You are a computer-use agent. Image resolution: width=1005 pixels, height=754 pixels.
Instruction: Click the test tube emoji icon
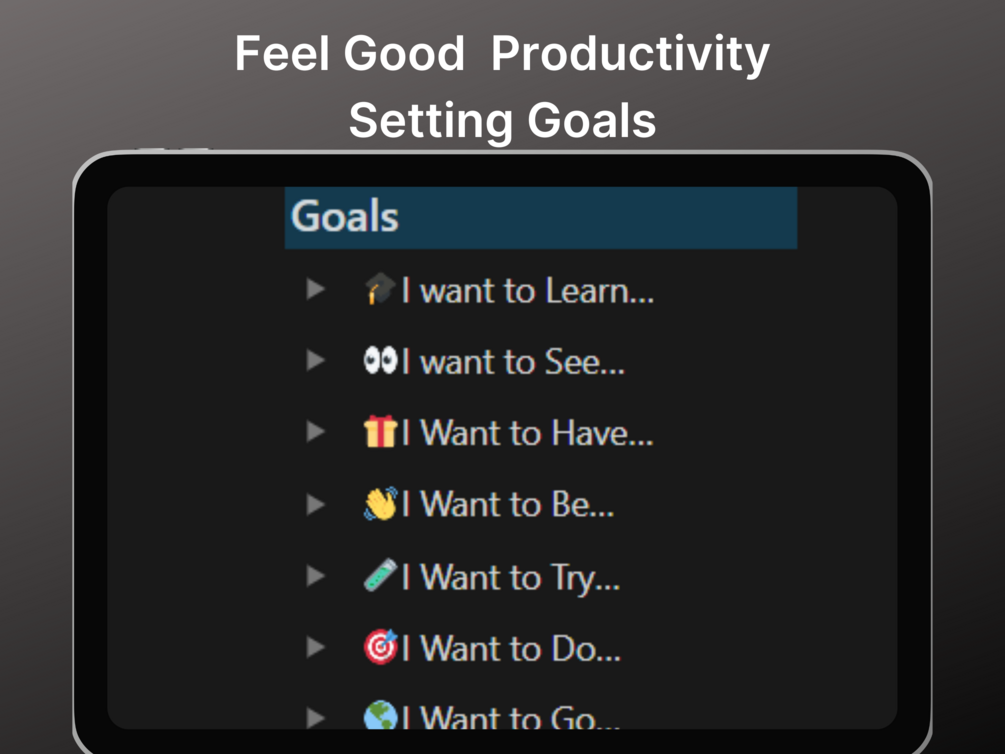pyautogui.click(x=380, y=576)
